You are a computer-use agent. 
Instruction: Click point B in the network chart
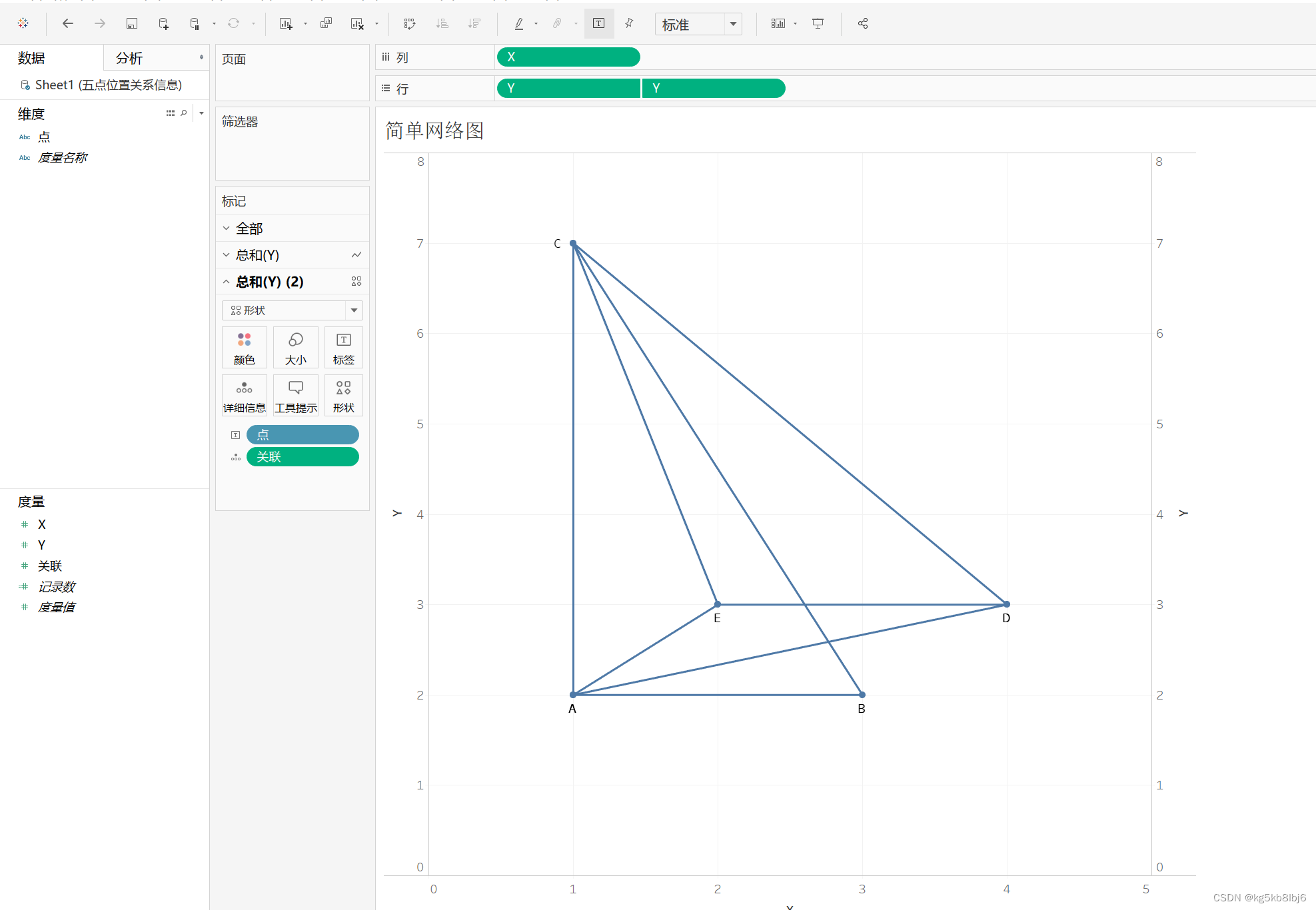tap(862, 695)
